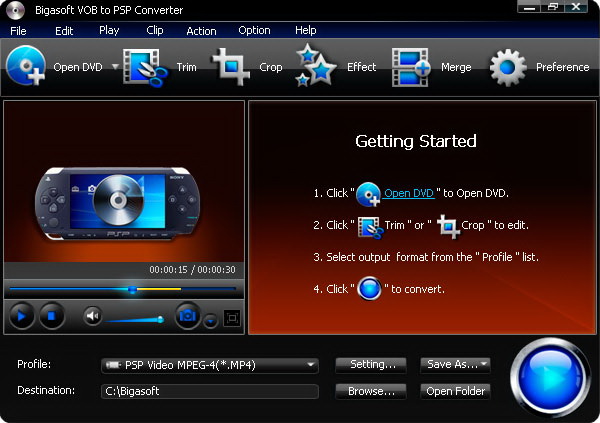This screenshot has width=600, height=423.
Task: Click the playback seek bar handle
Action: (132, 289)
